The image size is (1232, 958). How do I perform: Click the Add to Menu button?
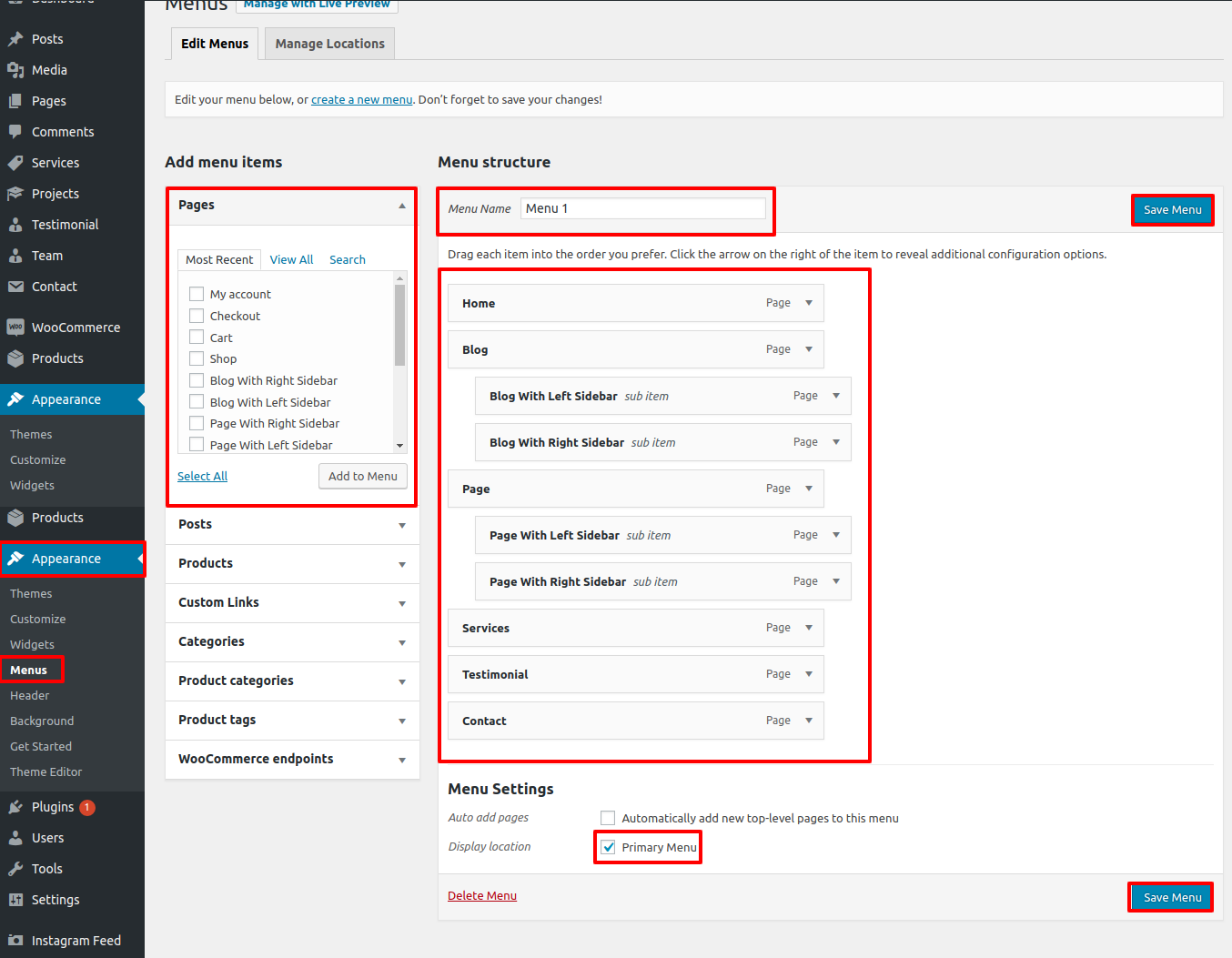(362, 476)
